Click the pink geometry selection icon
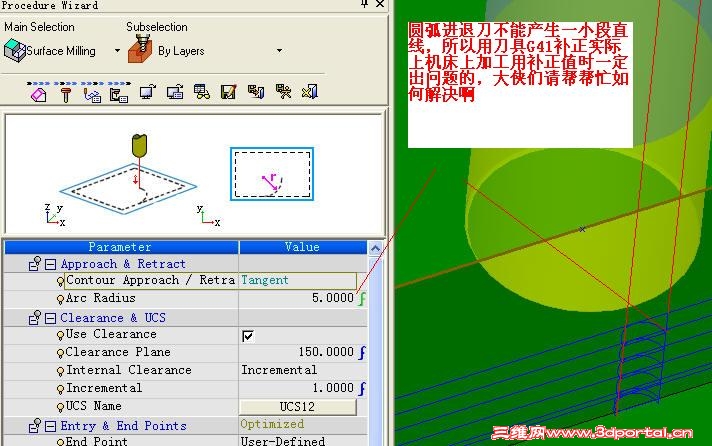This screenshot has height=446, width=712. (x=39, y=94)
